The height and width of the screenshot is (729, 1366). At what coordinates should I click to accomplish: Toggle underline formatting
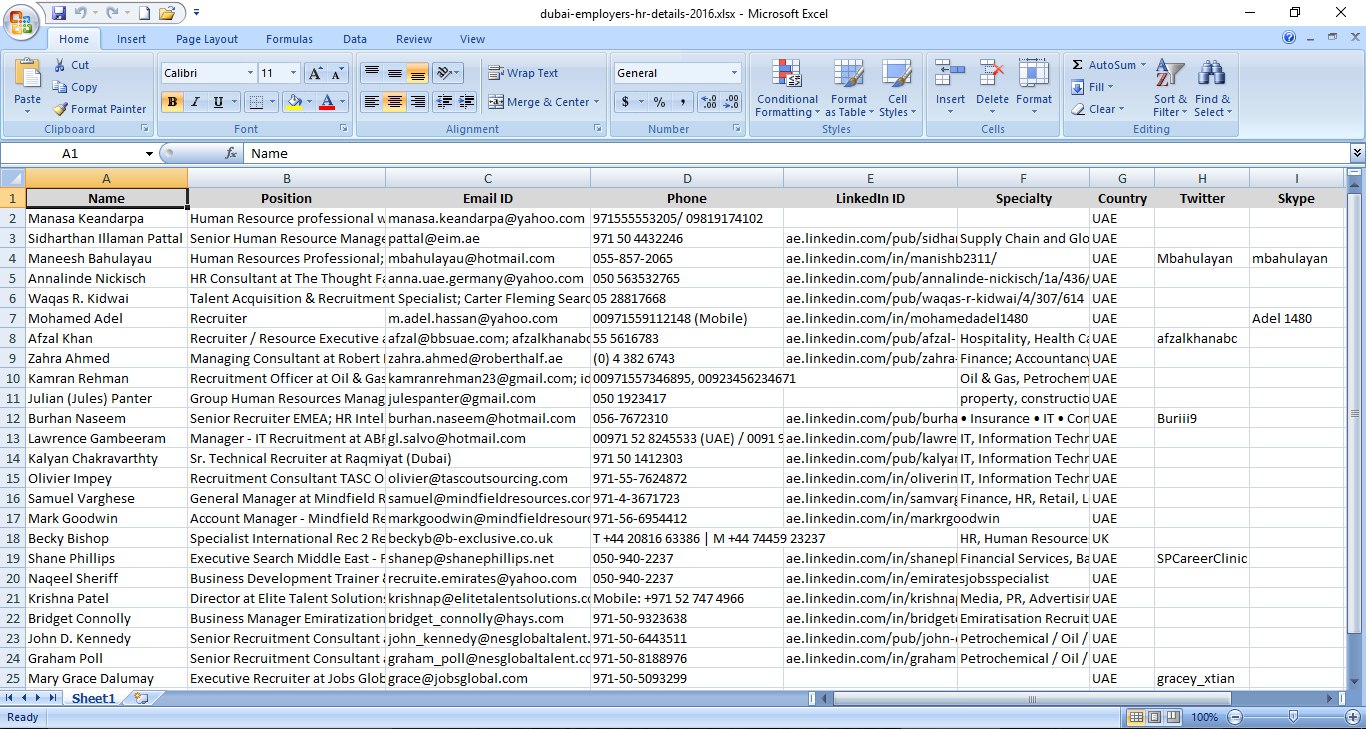point(217,101)
